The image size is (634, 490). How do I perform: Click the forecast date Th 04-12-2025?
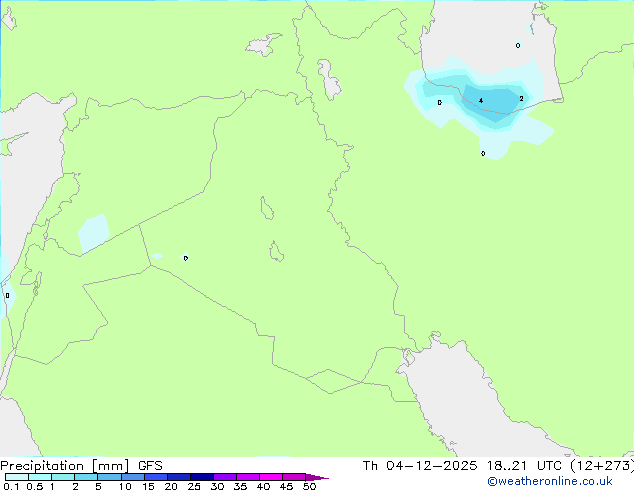coord(420,466)
